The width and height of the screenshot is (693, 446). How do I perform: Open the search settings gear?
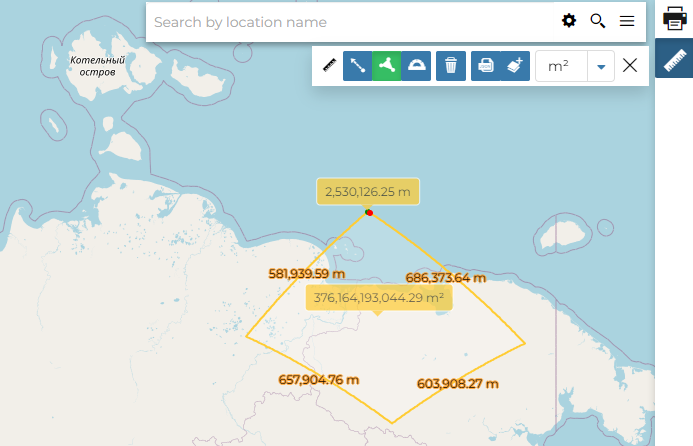click(x=569, y=21)
